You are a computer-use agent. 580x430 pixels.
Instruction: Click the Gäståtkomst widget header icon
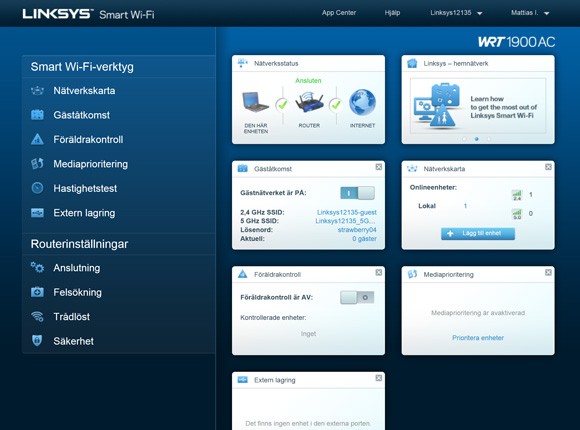click(243, 168)
